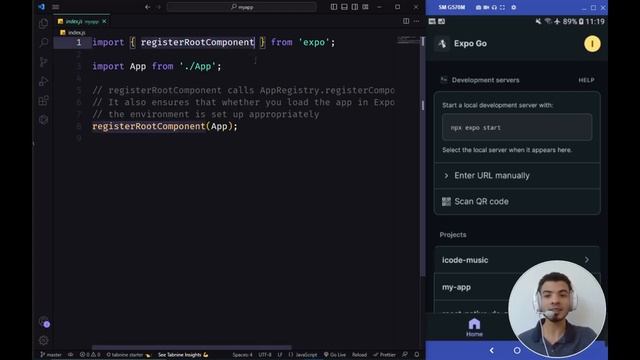Click the myapp command center search box
Screen dimensions: 640x360
pyautogui.click(x=242, y=7)
